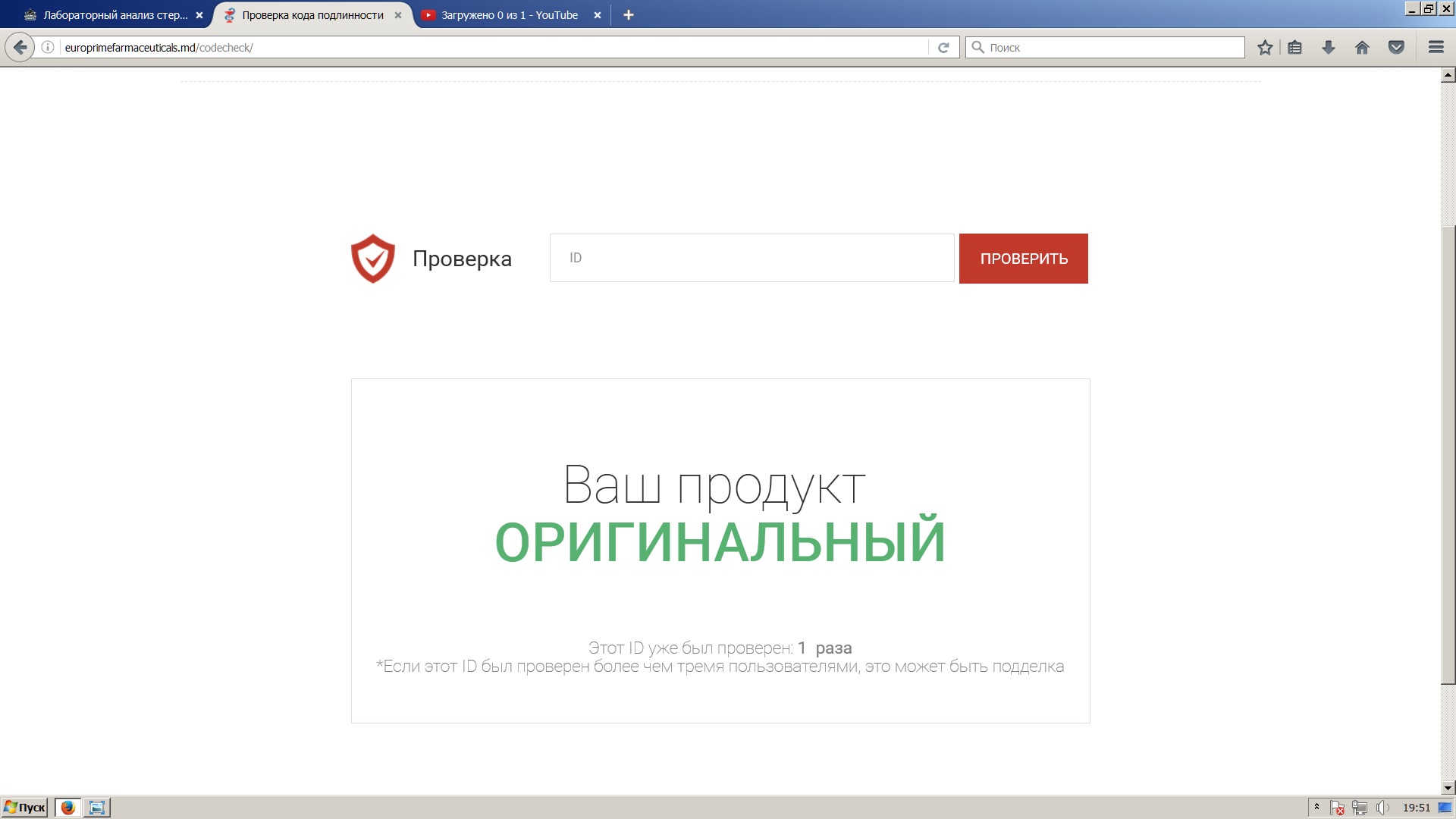Switch to the YouTube tab
The width and height of the screenshot is (1456, 819).
[x=508, y=15]
